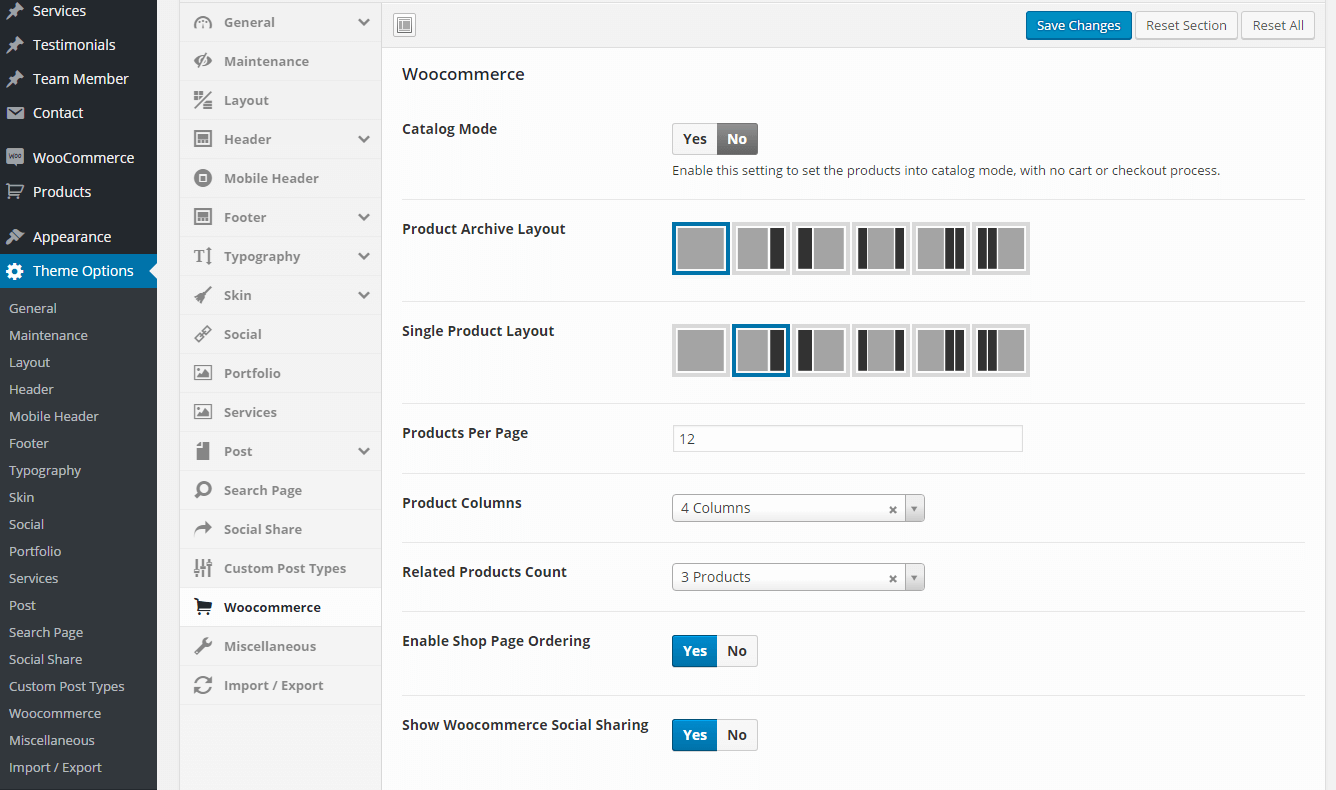The width and height of the screenshot is (1336, 790).
Task: Select full-width Product Archive Layout thumbnail
Action: pyautogui.click(x=700, y=248)
